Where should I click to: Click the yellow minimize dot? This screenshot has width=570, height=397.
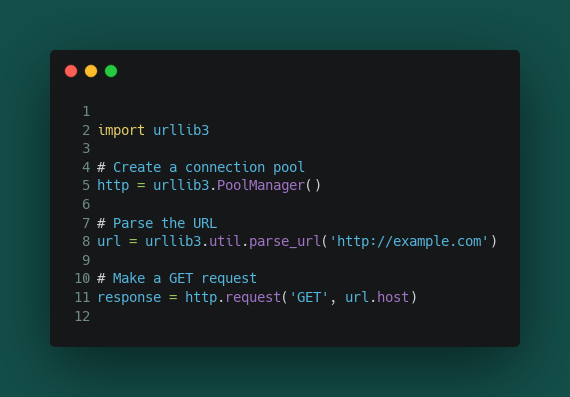[x=91, y=71]
